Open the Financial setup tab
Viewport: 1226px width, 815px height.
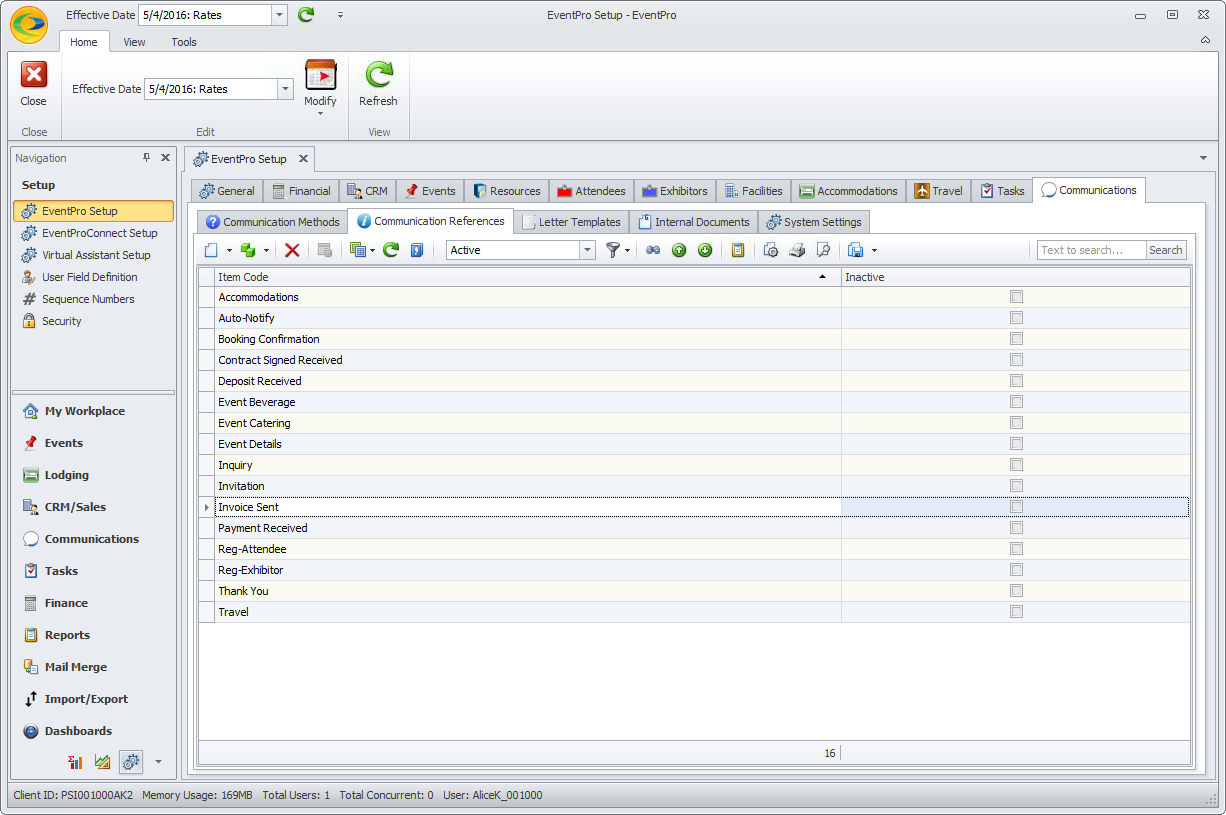tap(301, 191)
